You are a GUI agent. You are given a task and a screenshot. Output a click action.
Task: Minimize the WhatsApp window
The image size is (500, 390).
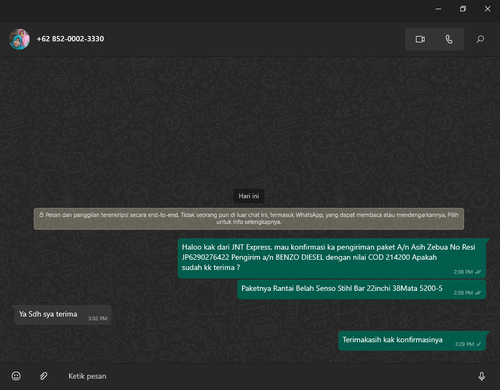point(439,9)
